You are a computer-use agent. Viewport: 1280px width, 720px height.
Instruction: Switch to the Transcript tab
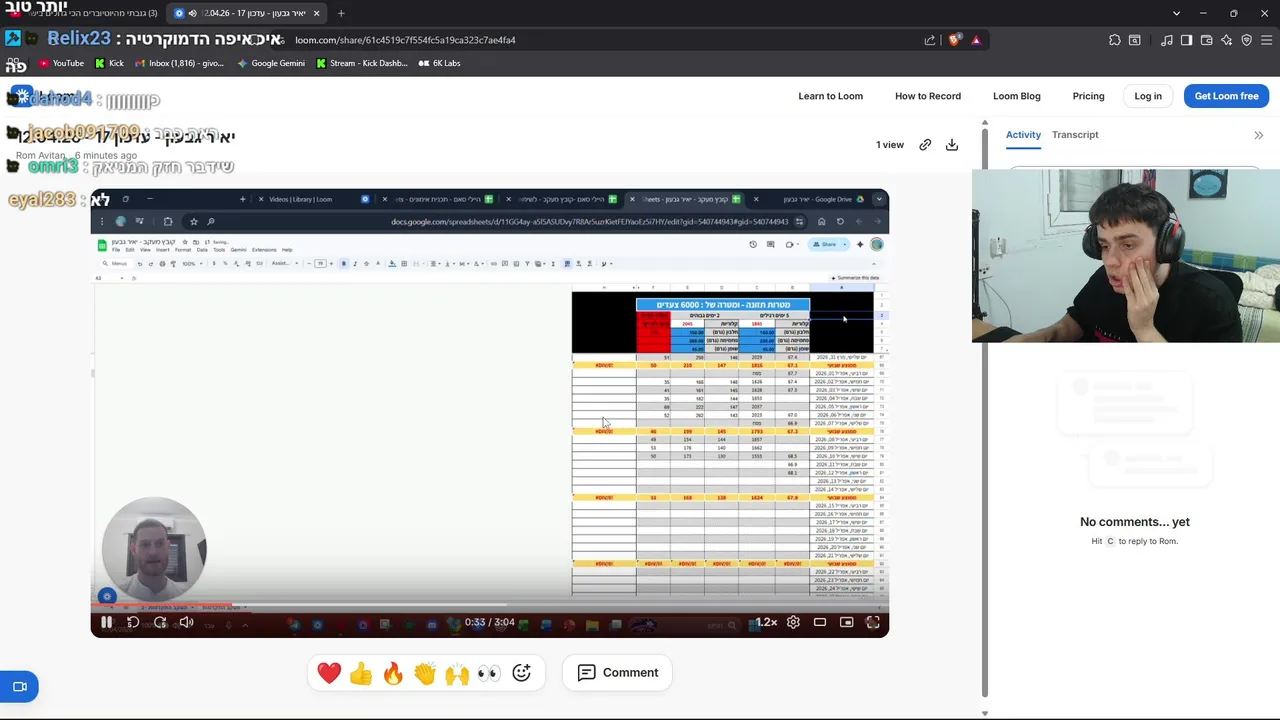(x=1075, y=135)
